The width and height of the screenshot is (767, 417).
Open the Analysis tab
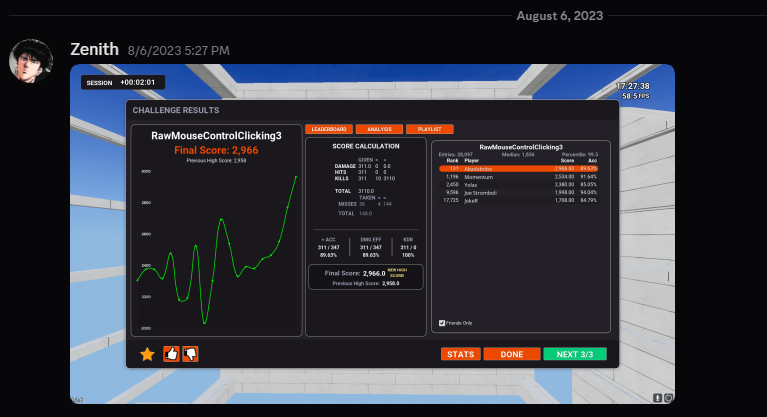click(x=379, y=129)
